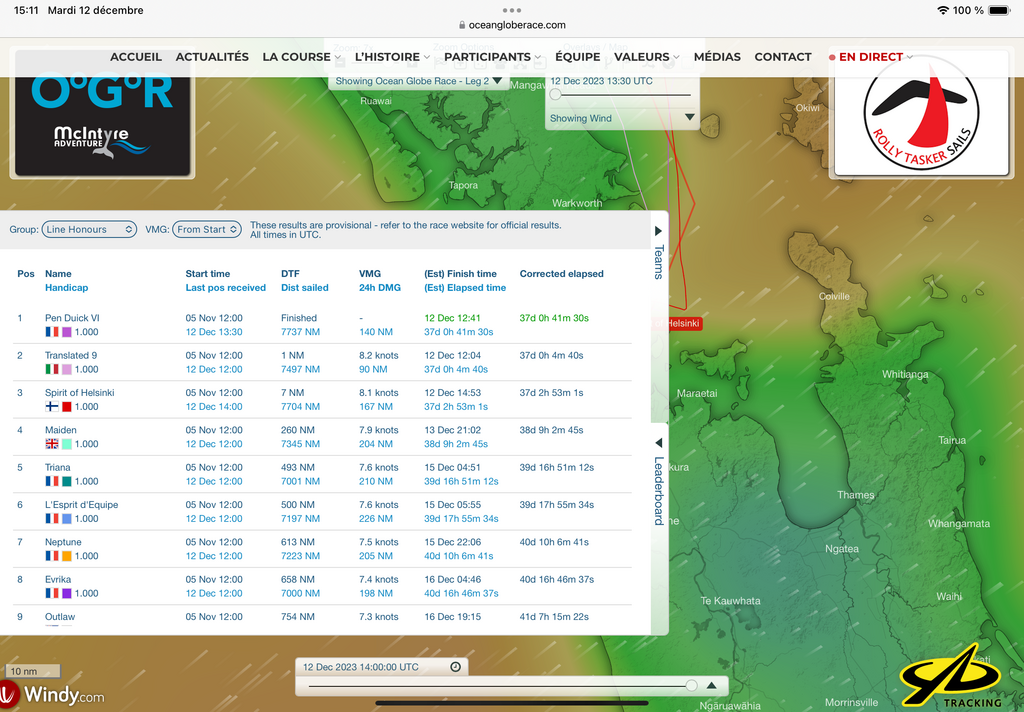Viewport: 1024px width, 712px height.
Task: Open the Spirit of Helsinki boat entry
Action: [80, 393]
